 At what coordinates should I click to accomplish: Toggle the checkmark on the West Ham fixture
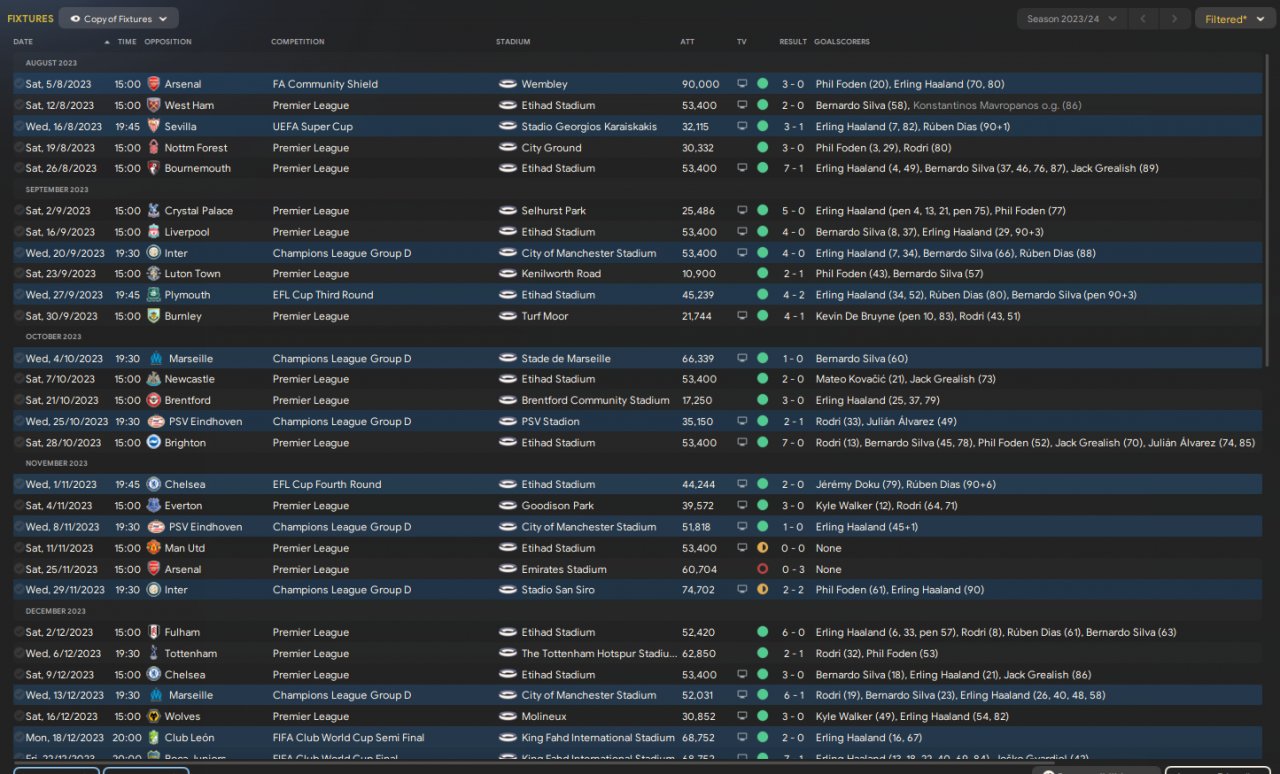(19, 105)
